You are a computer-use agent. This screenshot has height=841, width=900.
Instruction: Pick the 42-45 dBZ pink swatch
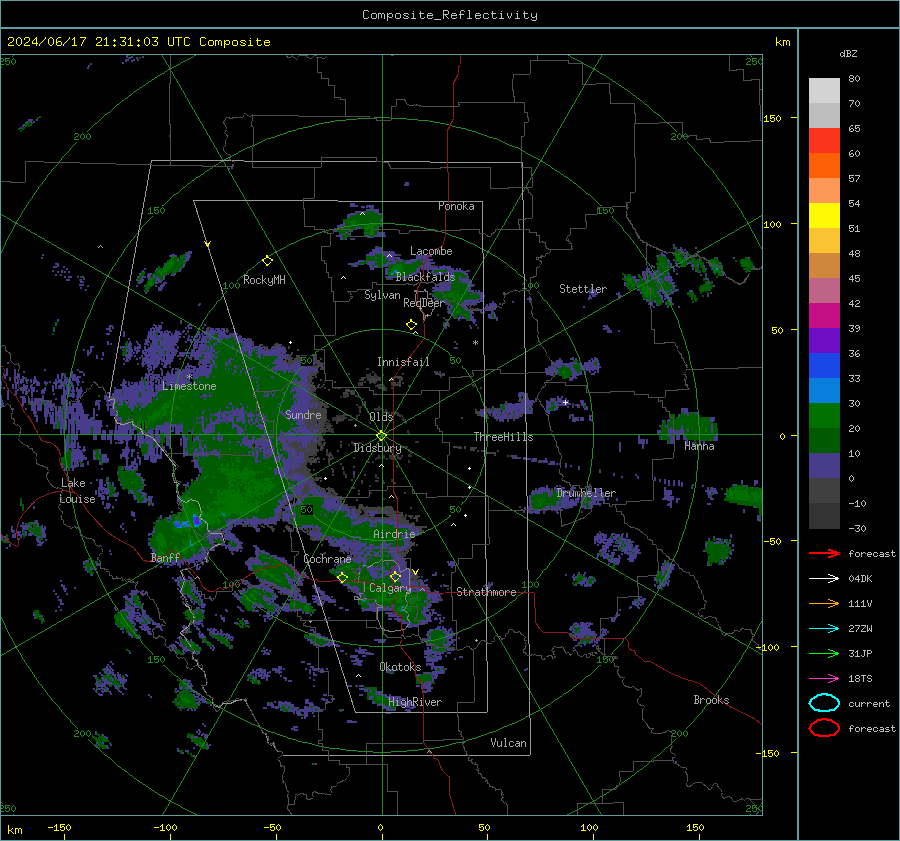(824, 290)
